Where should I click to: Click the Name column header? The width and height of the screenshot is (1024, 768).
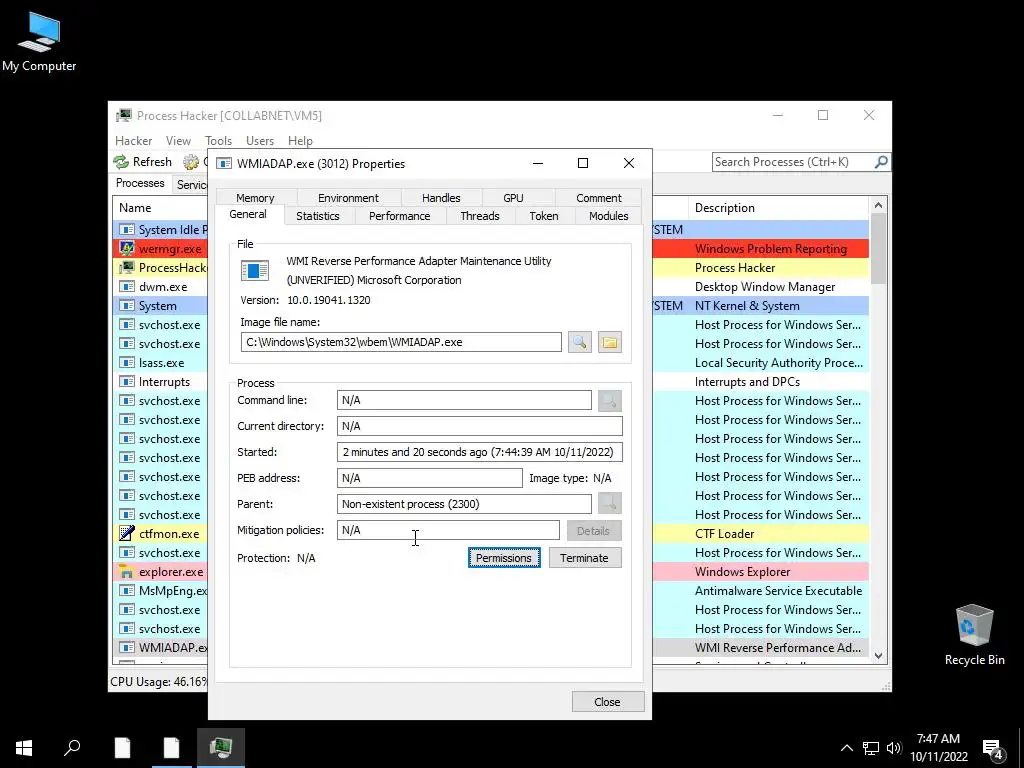click(x=160, y=208)
